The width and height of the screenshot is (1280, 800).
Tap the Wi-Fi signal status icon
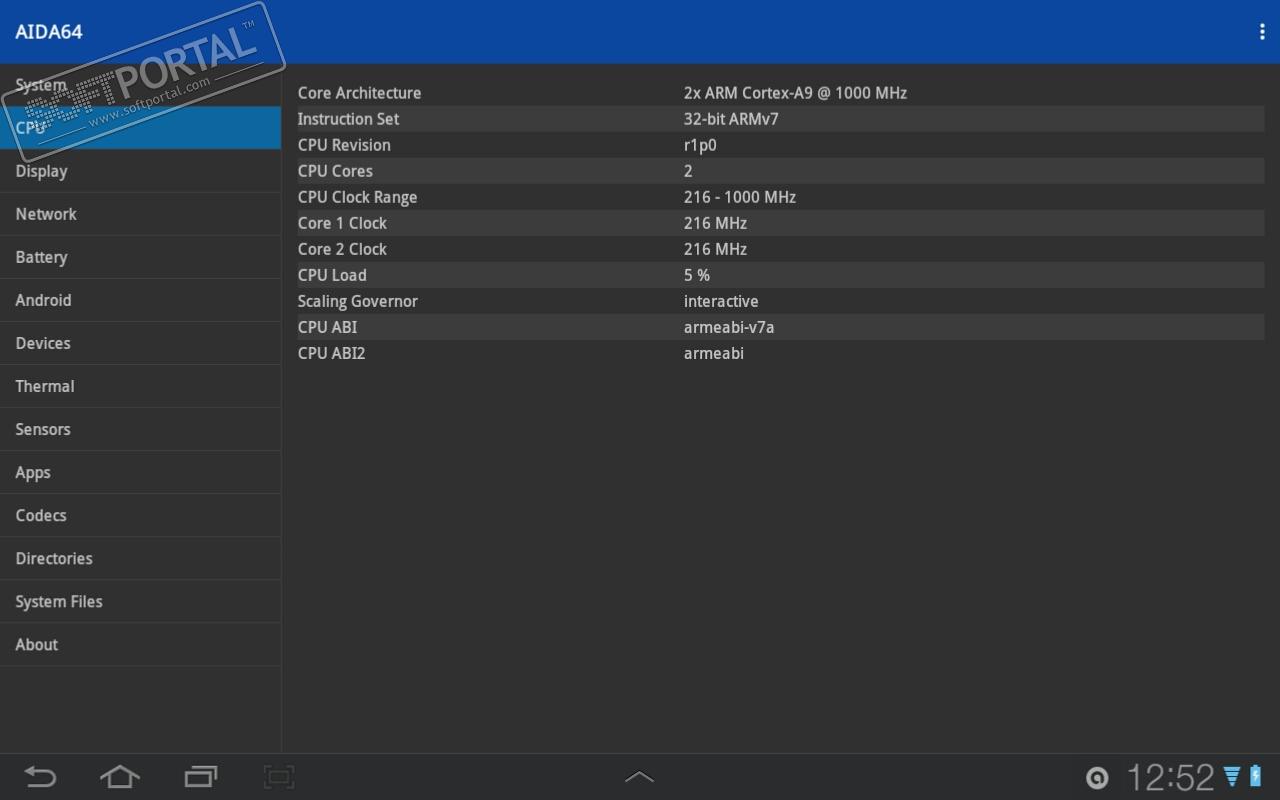click(1232, 776)
